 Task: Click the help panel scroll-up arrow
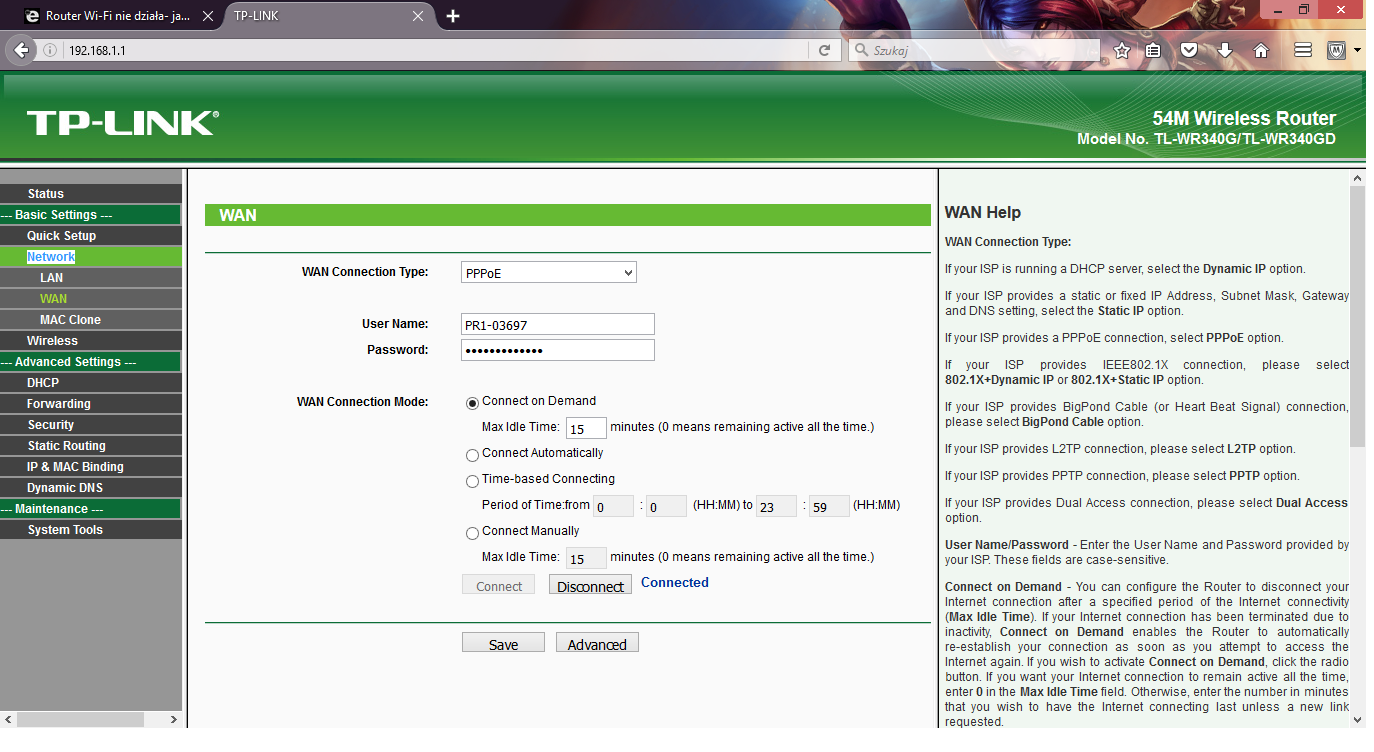(x=1357, y=178)
